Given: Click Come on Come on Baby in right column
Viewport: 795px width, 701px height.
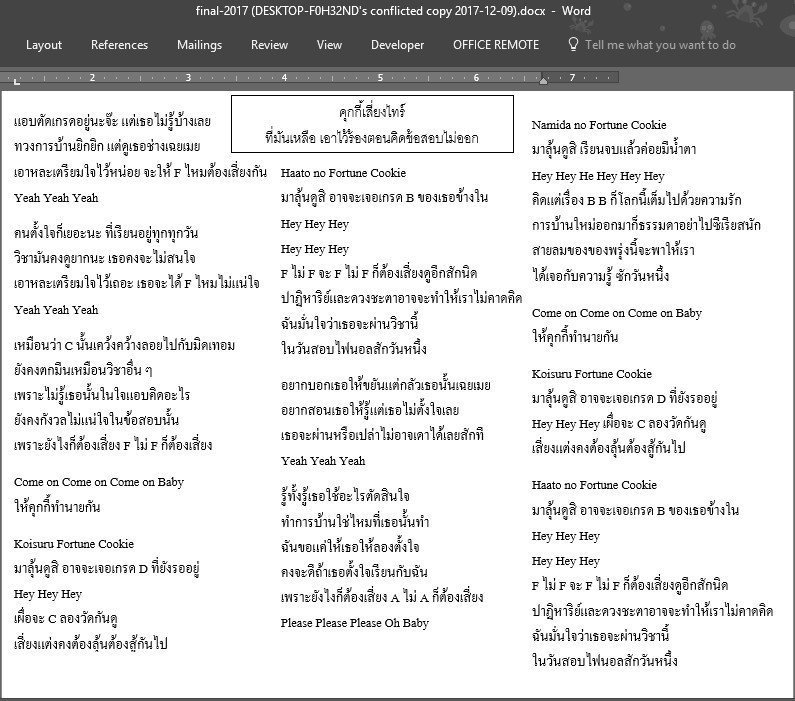Looking at the screenshot, I should tap(617, 313).
